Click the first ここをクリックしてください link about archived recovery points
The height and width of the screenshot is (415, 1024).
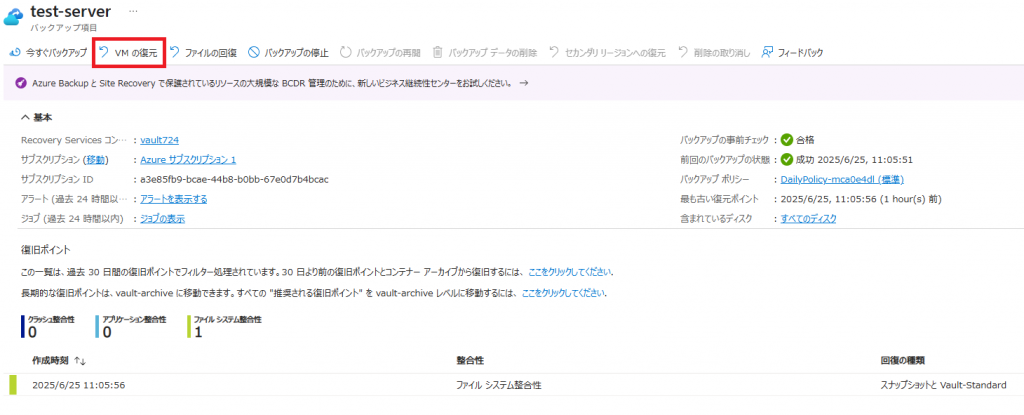[571, 272]
